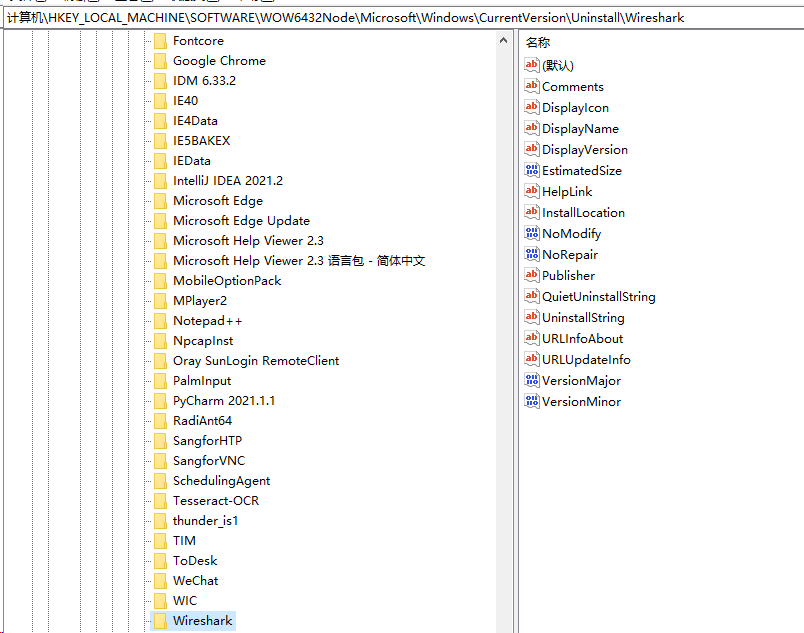Click the string icon beside DisplayVersion
804x633 pixels.
click(x=532, y=149)
